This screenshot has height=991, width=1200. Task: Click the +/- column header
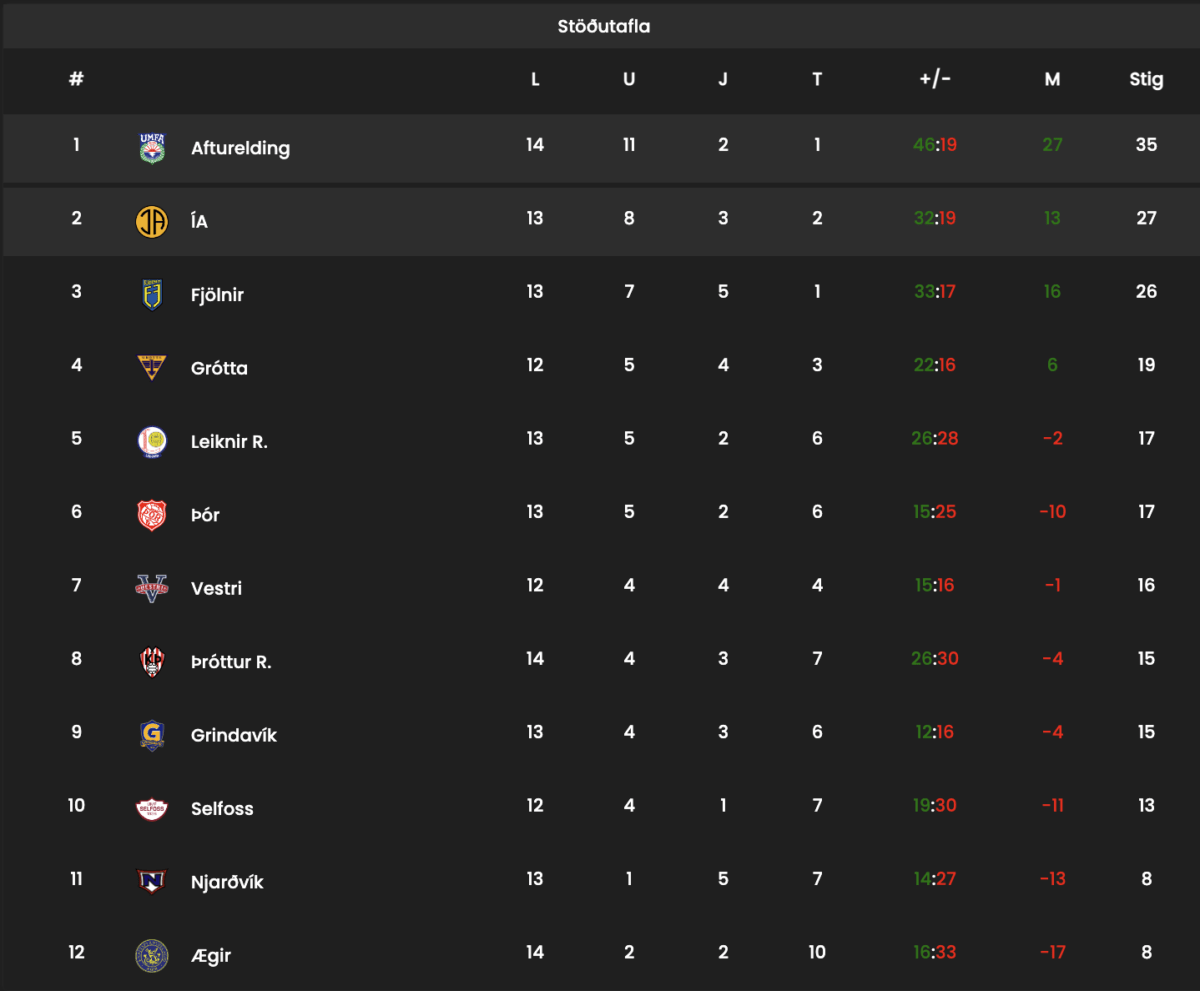click(935, 79)
